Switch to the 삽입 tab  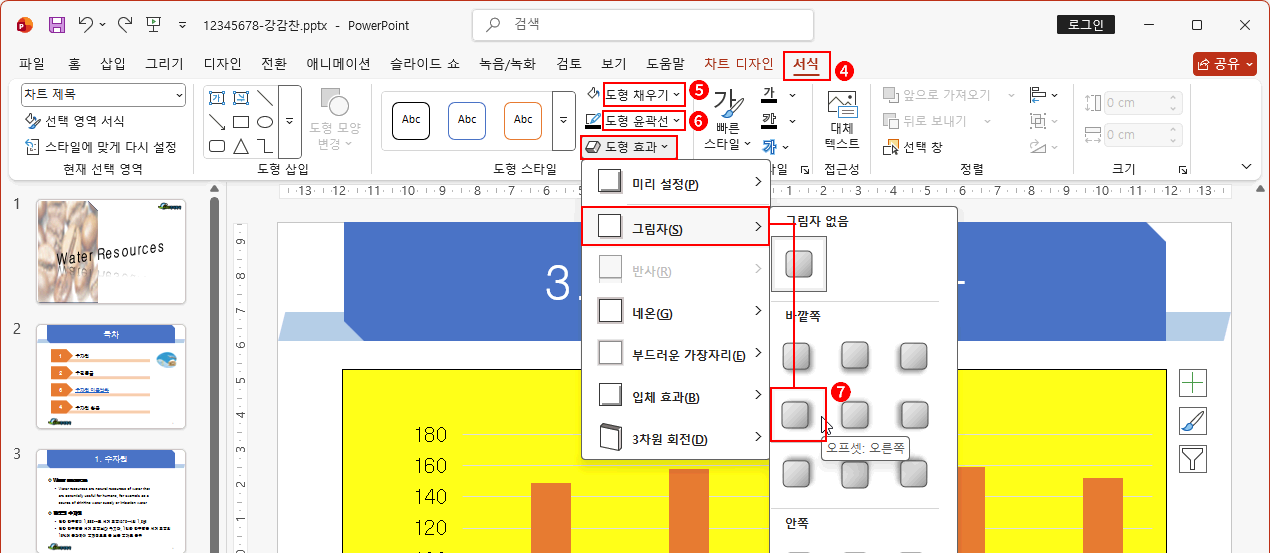click(113, 64)
